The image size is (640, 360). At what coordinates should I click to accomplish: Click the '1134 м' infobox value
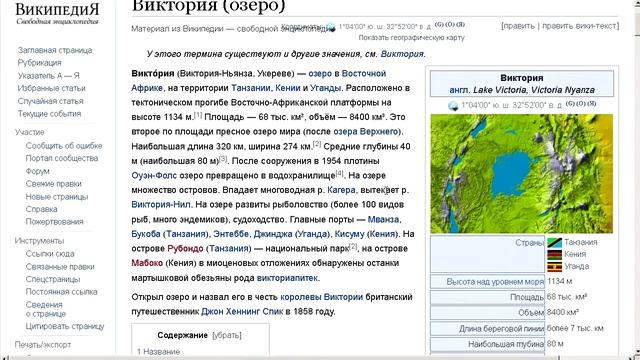(x=559, y=281)
